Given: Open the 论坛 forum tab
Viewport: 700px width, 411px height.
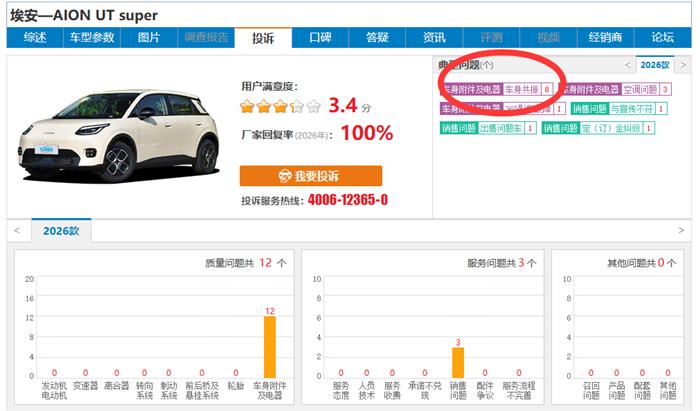Looking at the screenshot, I should 662,37.
